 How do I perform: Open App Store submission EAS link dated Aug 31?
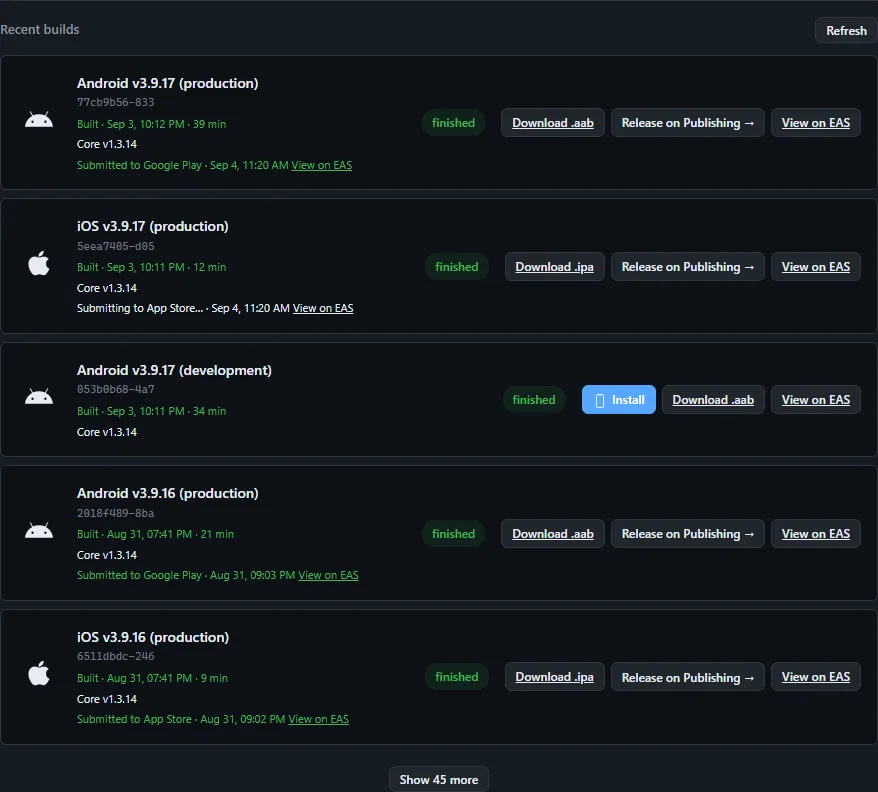click(x=319, y=719)
